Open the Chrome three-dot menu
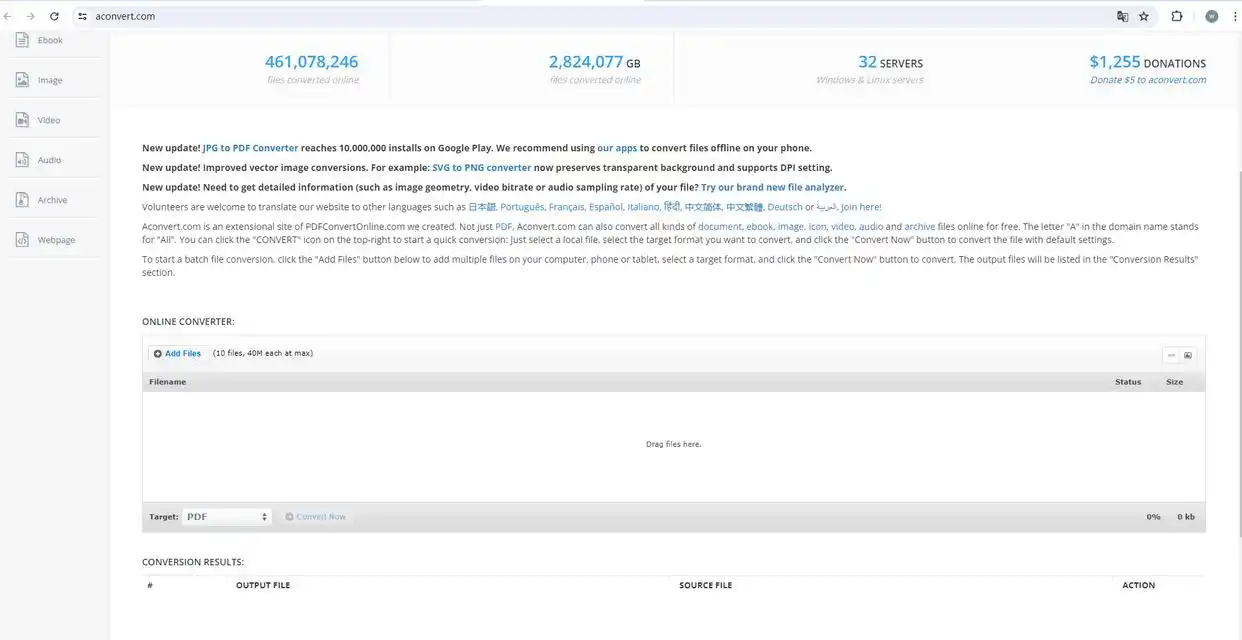 tap(1236, 16)
